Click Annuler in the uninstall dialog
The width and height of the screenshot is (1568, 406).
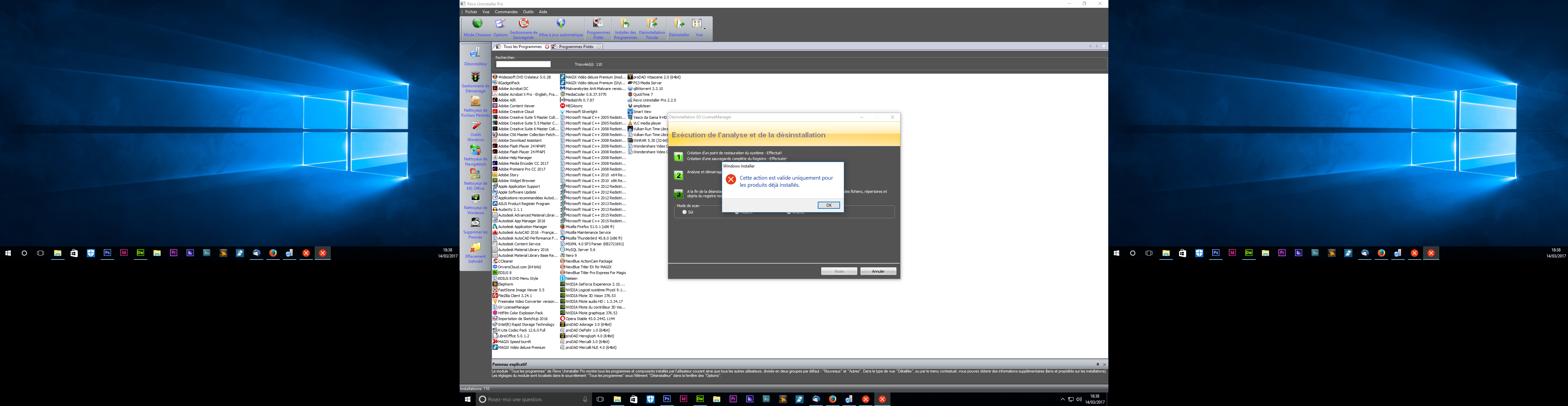click(x=878, y=271)
